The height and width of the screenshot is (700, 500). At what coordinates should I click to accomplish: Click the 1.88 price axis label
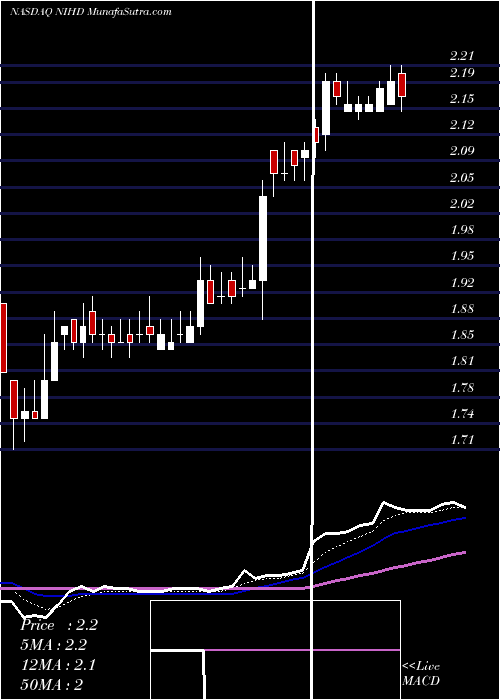(x=462, y=308)
